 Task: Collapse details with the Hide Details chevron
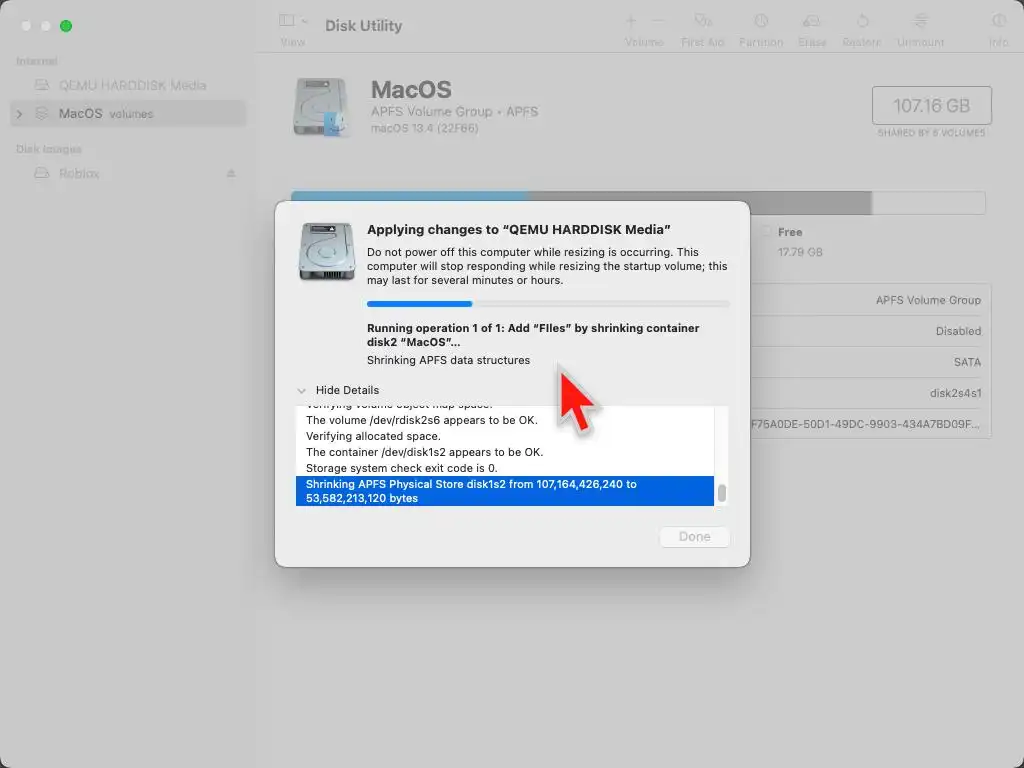click(301, 391)
